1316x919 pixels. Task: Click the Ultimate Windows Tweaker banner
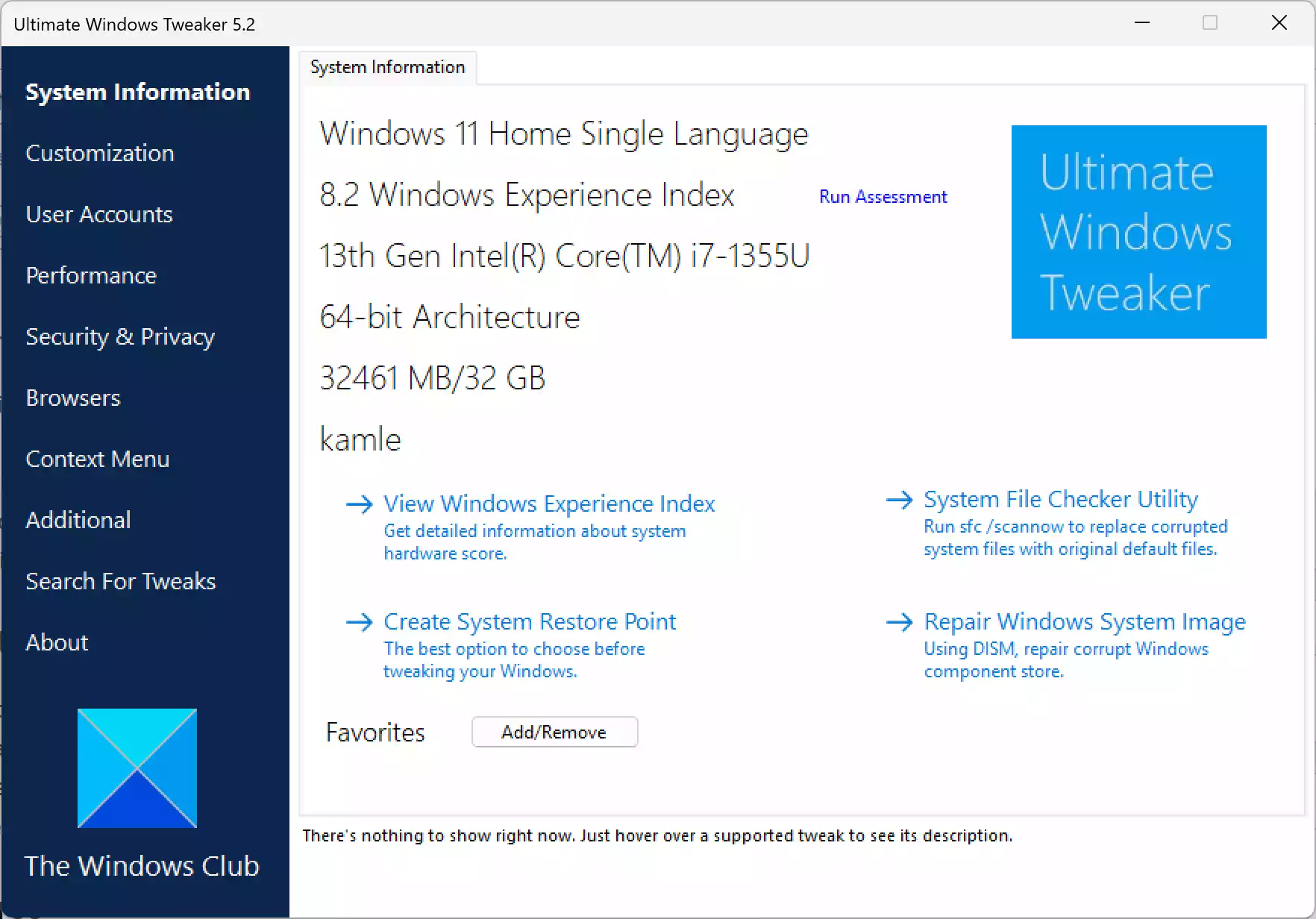tap(1138, 232)
